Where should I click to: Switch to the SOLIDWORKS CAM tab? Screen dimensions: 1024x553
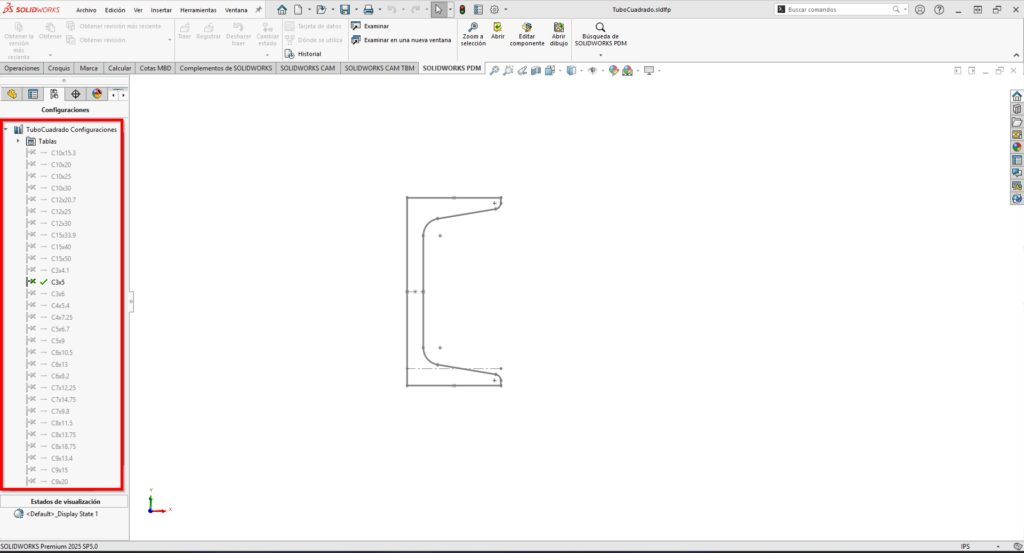tap(308, 68)
